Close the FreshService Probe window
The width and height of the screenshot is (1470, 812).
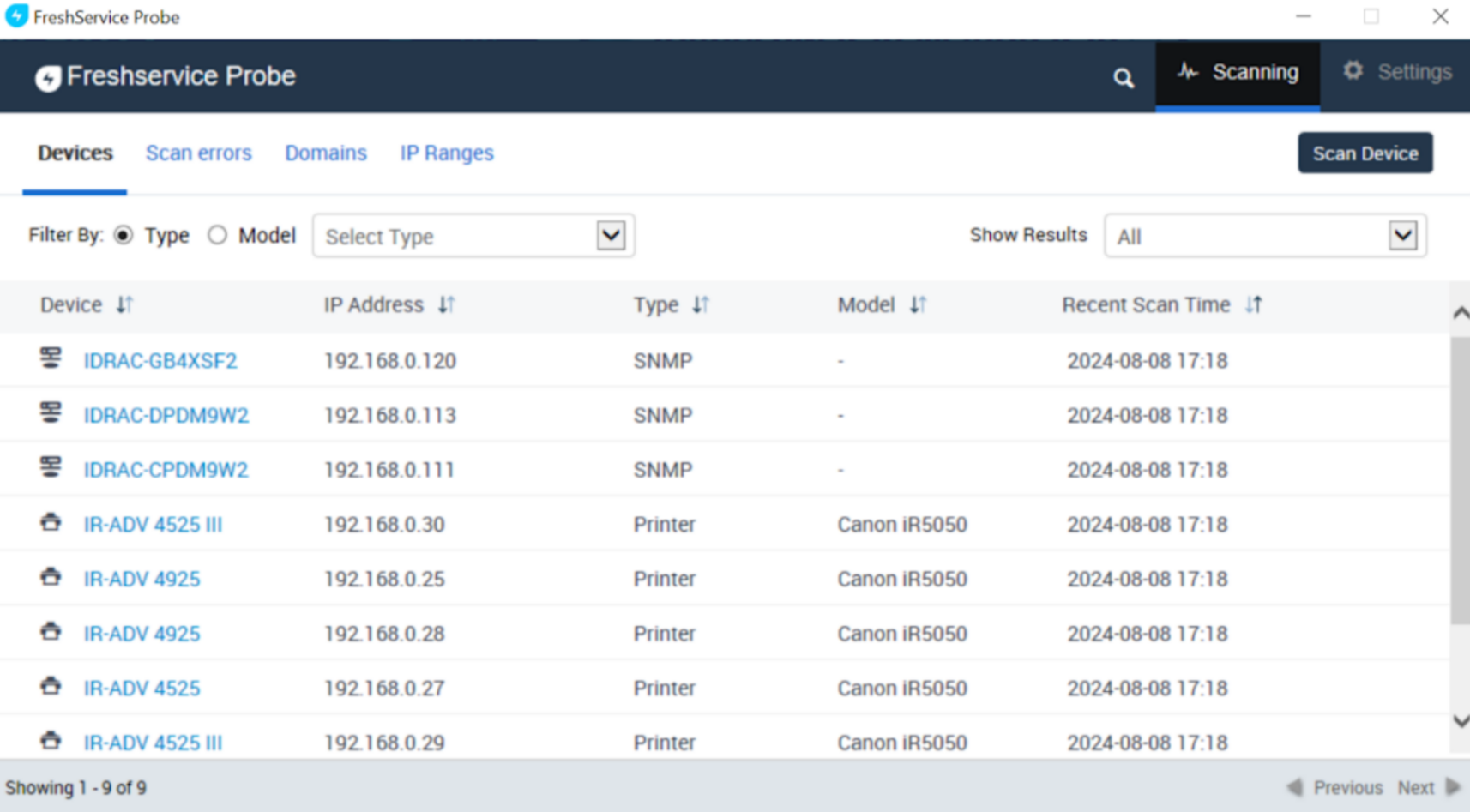point(1441,16)
